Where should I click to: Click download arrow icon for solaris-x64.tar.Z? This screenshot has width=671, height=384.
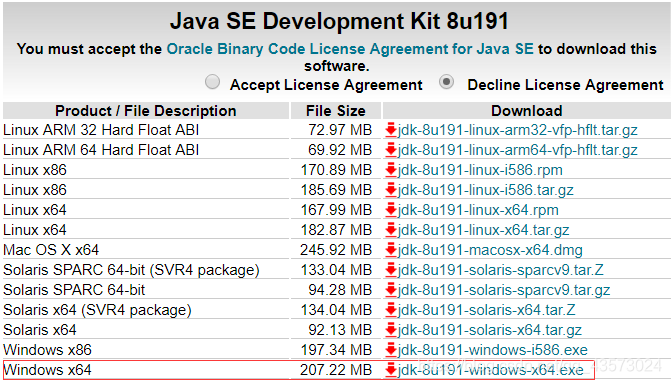(x=391, y=310)
